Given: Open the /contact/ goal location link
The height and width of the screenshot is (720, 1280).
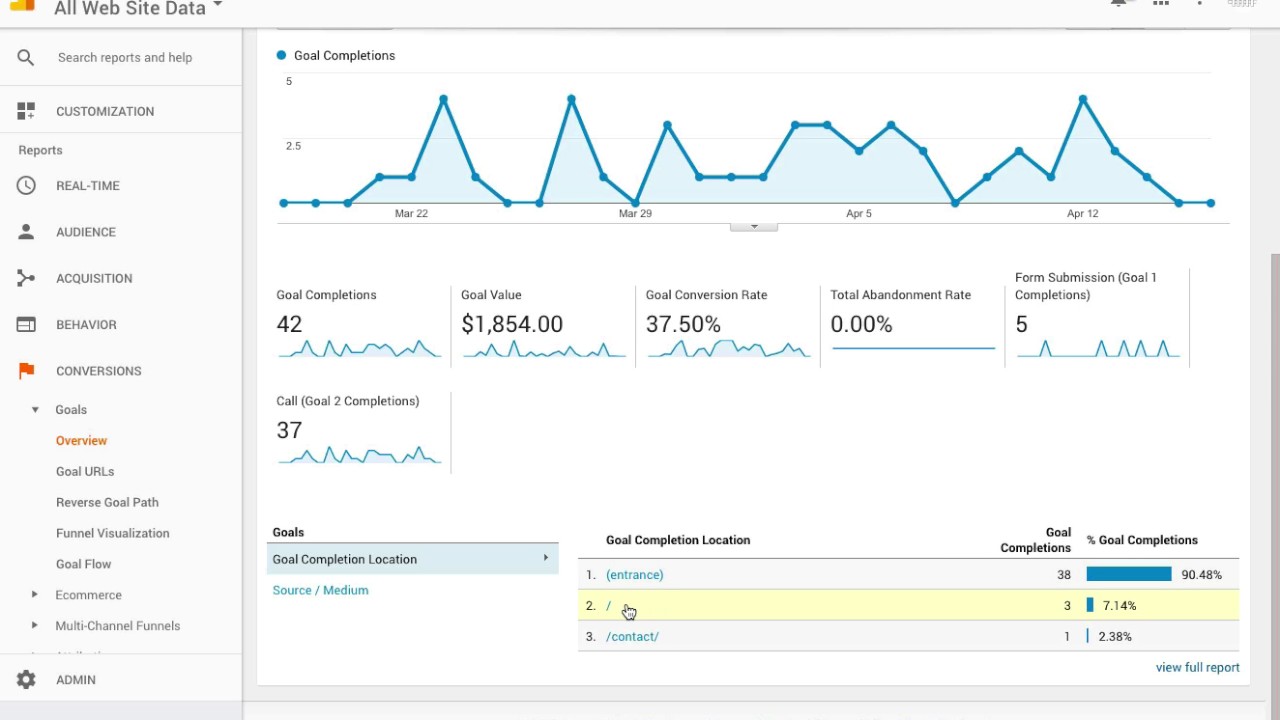Looking at the screenshot, I should [x=632, y=636].
